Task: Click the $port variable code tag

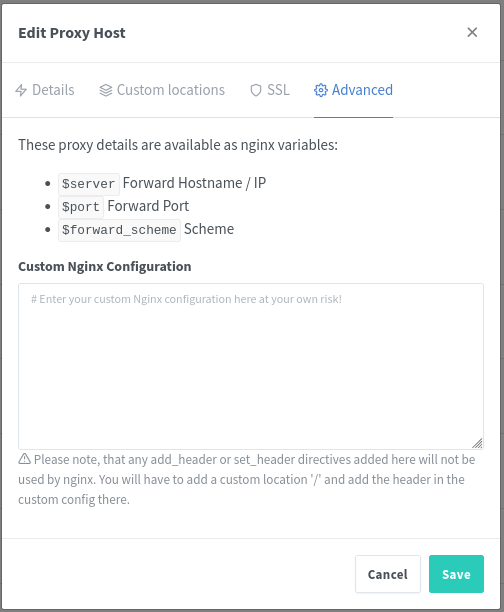Action: (81, 207)
